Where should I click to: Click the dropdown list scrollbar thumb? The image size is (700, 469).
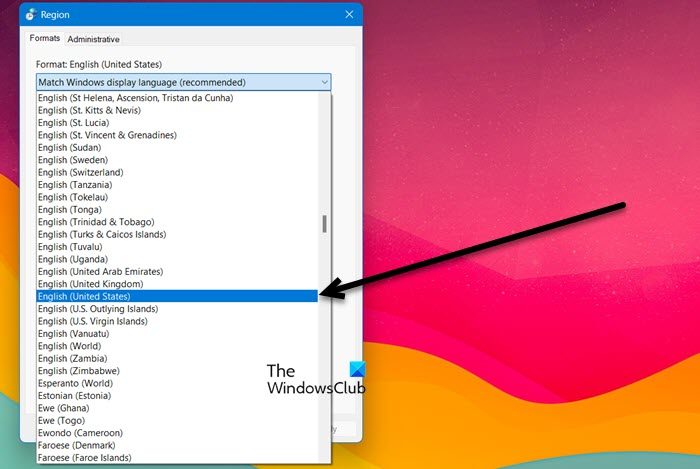[x=324, y=224]
